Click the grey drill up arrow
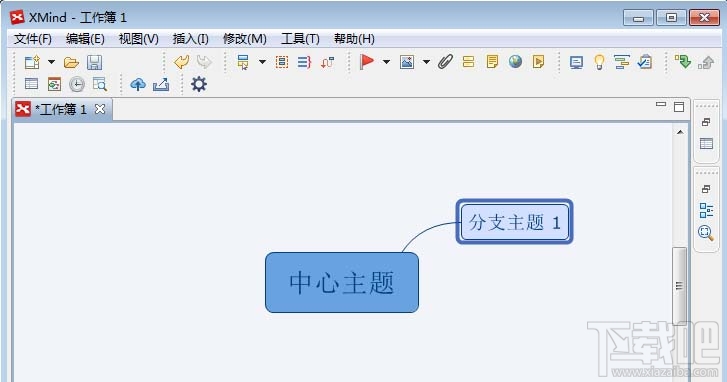This screenshot has height=382, width=727. click(706, 62)
